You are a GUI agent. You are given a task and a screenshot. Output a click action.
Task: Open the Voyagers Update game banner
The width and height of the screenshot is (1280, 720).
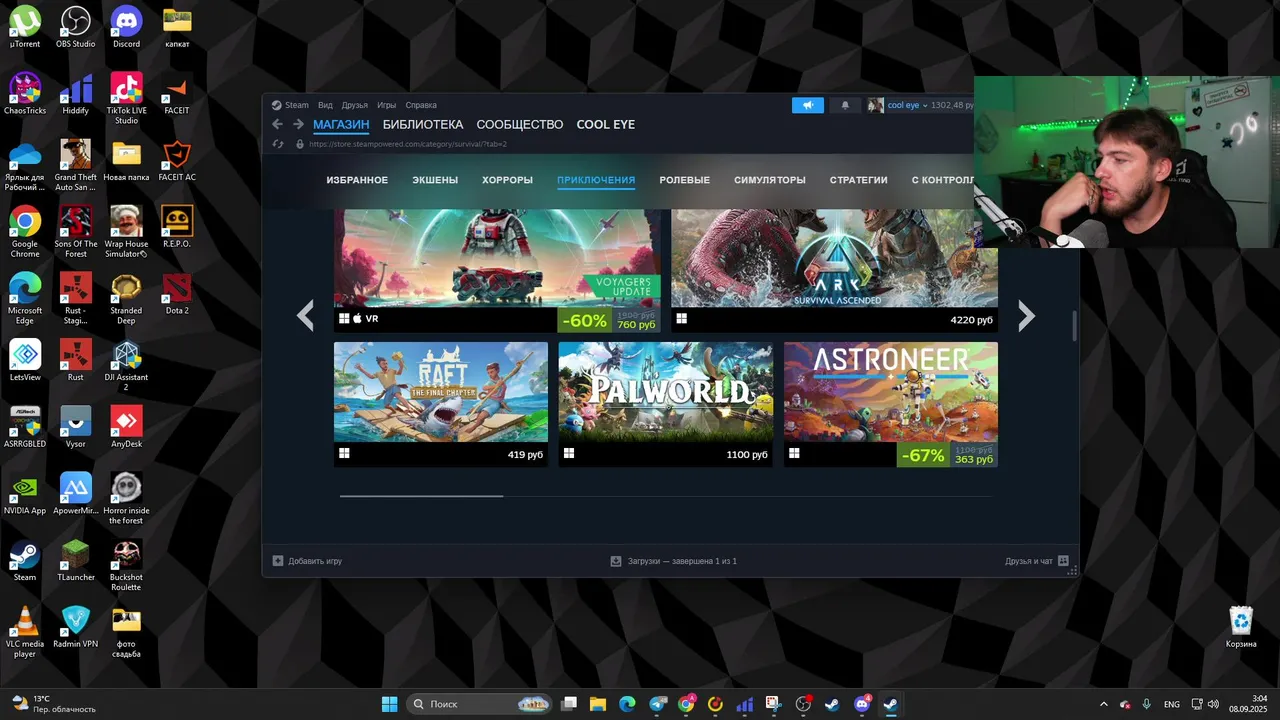tap(497, 271)
